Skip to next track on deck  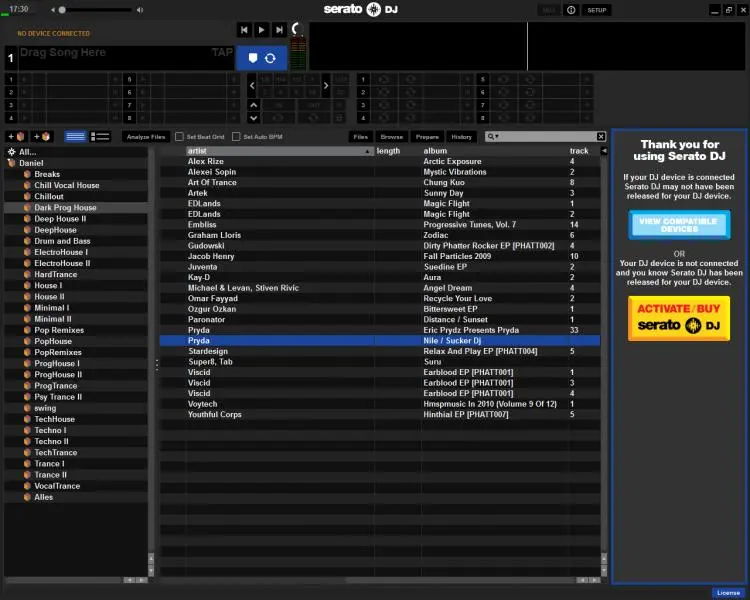coord(280,30)
